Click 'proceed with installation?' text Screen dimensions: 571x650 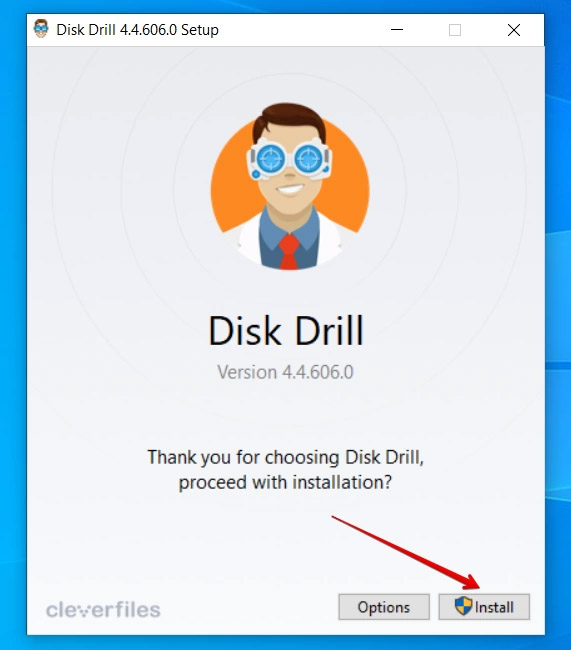point(285,483)
